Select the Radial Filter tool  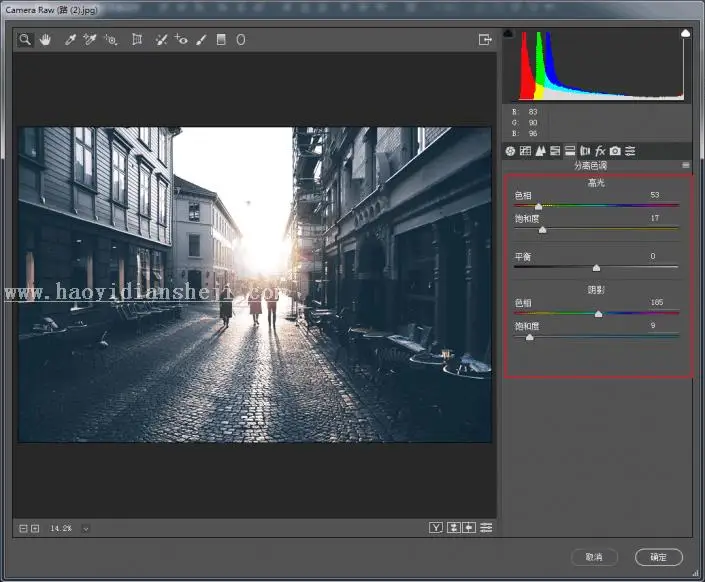pyautogui.click(x=241, y=40)
